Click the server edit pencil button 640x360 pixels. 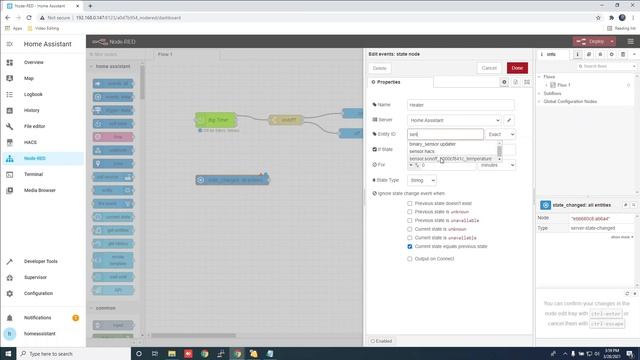coord(509,120)
